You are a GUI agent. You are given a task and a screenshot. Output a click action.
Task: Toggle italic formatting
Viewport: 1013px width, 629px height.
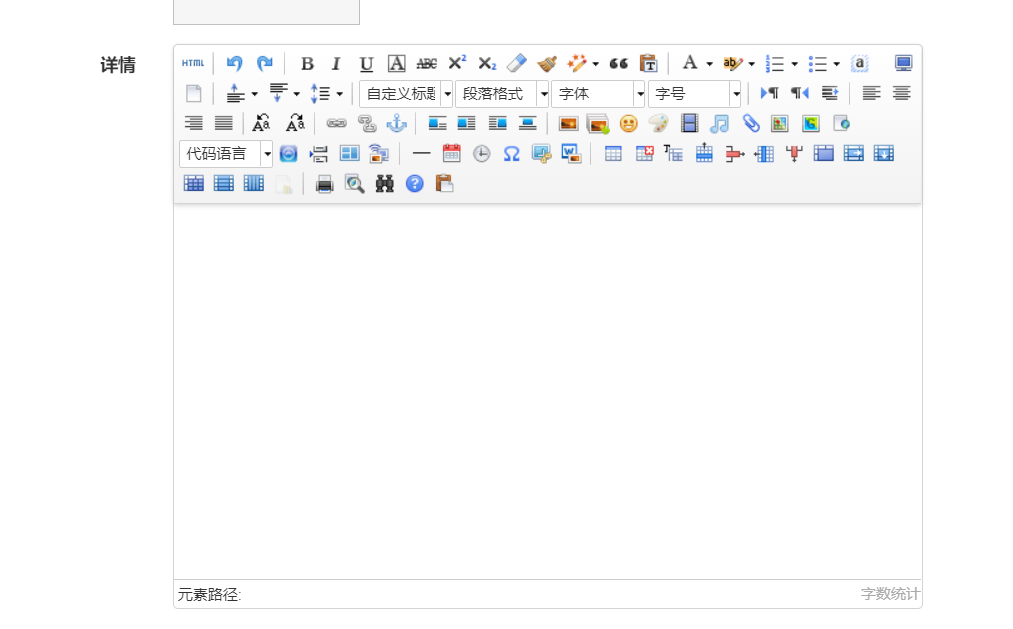pos(336,63)
